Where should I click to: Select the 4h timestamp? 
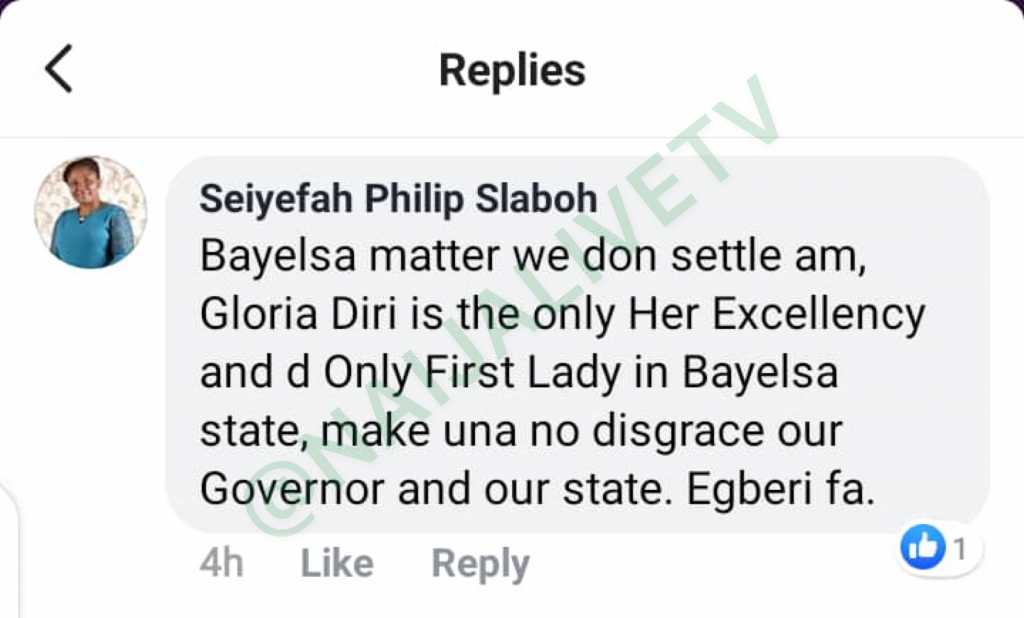pos(221,563)
